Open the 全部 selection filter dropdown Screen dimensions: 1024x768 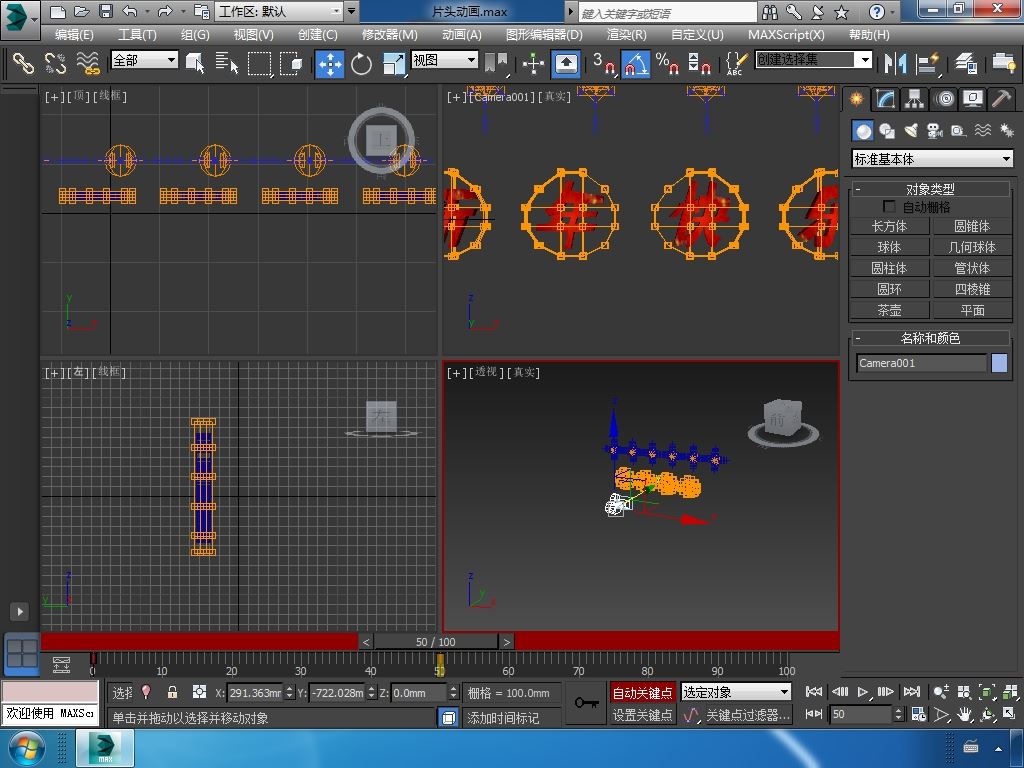click(144, 60)
